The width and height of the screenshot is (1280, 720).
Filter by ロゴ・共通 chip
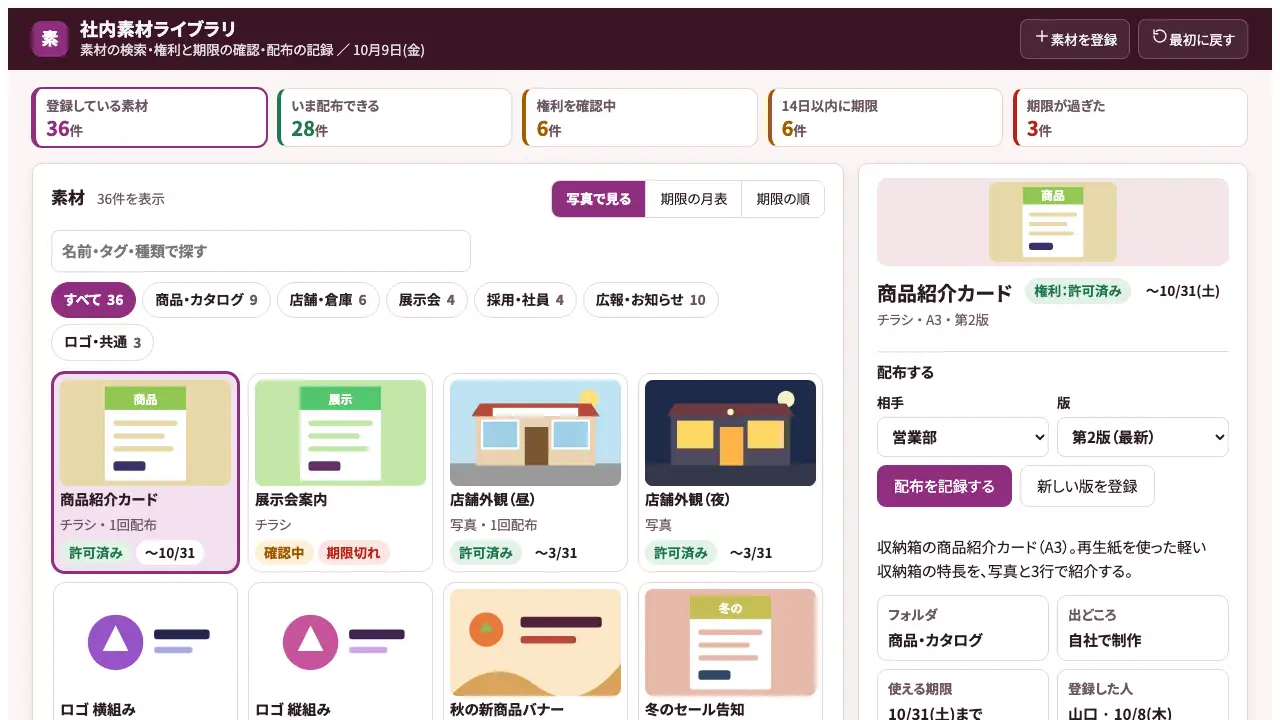click(102, 343)
